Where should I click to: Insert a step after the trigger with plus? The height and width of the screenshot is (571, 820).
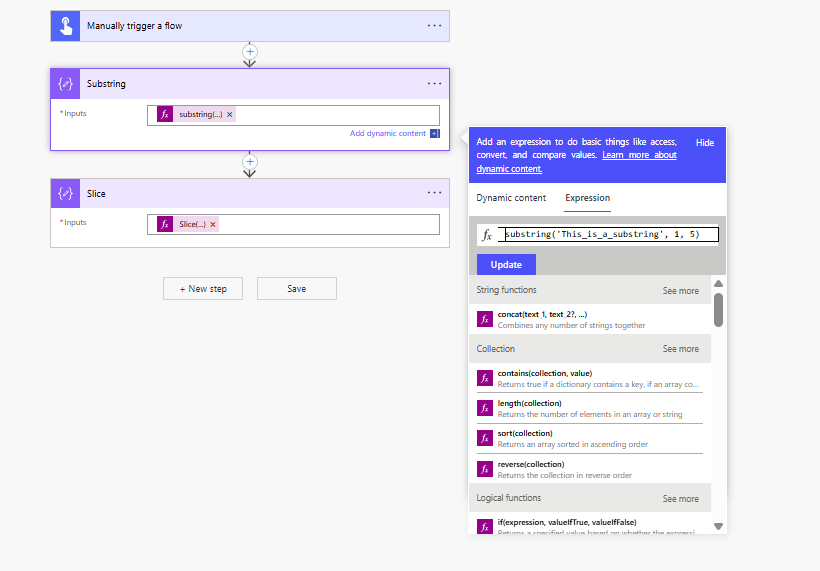[250, 52]
